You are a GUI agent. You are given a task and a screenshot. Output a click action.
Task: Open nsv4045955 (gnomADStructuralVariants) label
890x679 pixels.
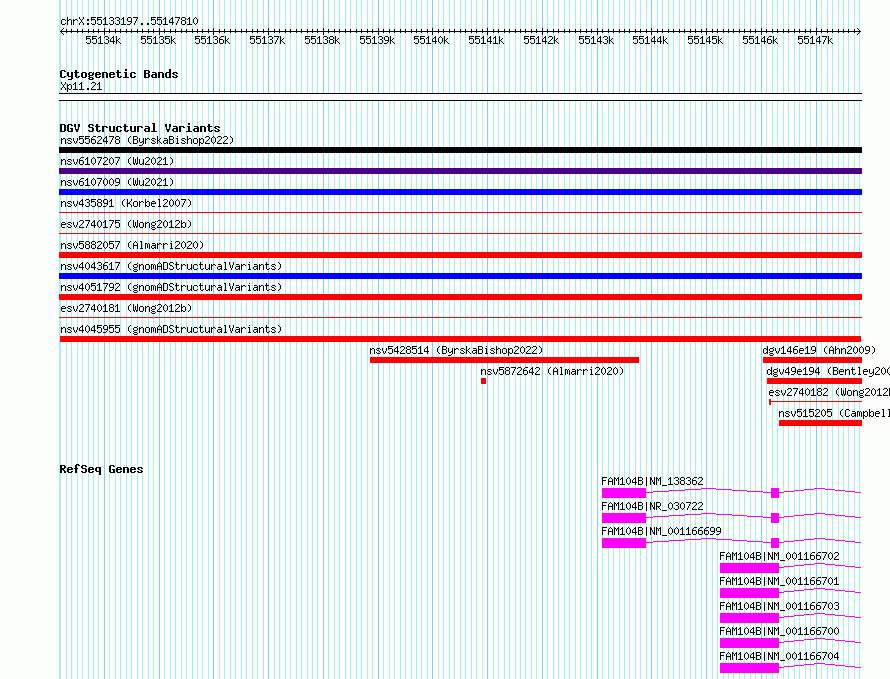pyautogui.click(x=171, y=329)
